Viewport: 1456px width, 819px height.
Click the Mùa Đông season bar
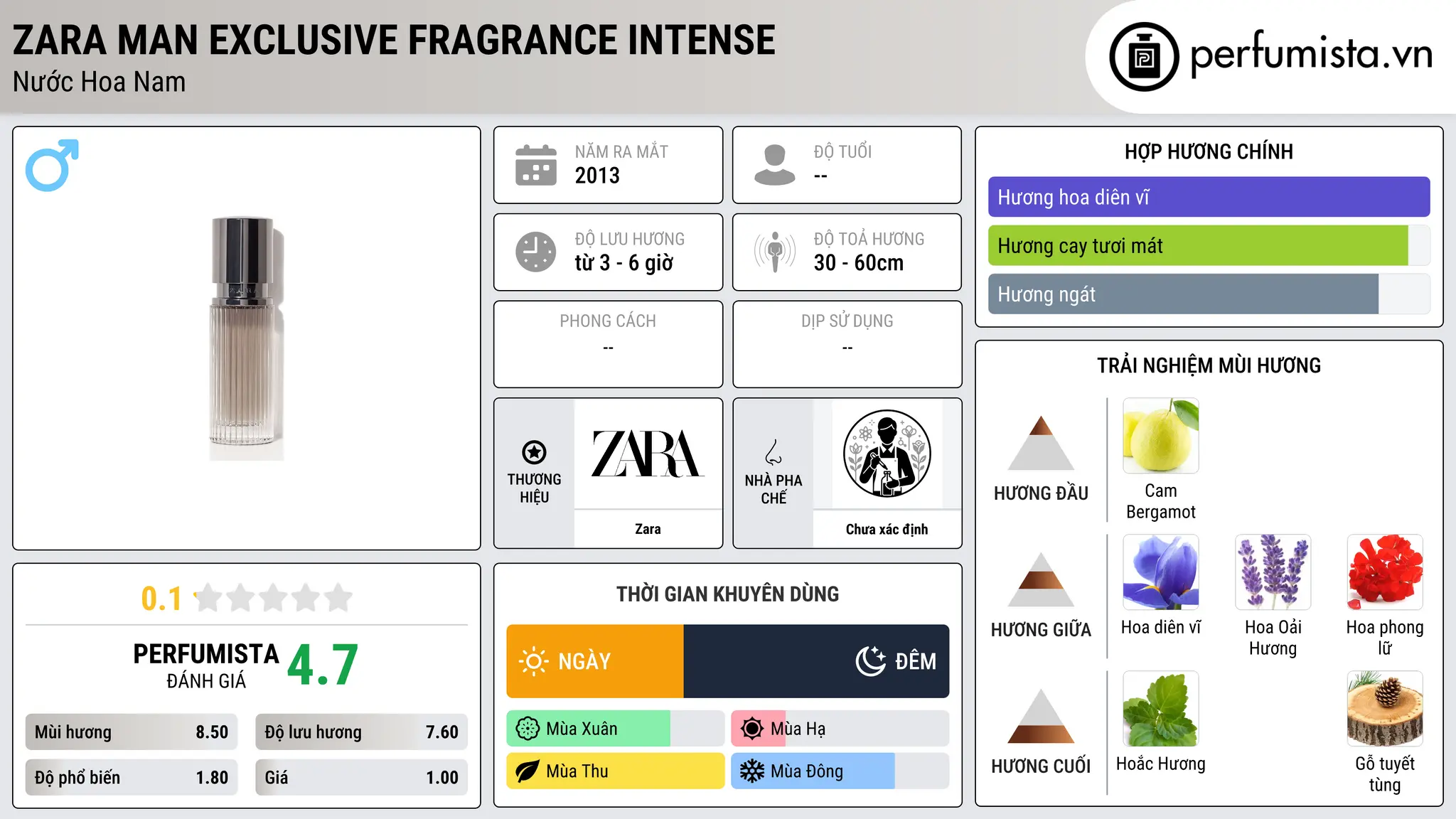click(840, 771)
